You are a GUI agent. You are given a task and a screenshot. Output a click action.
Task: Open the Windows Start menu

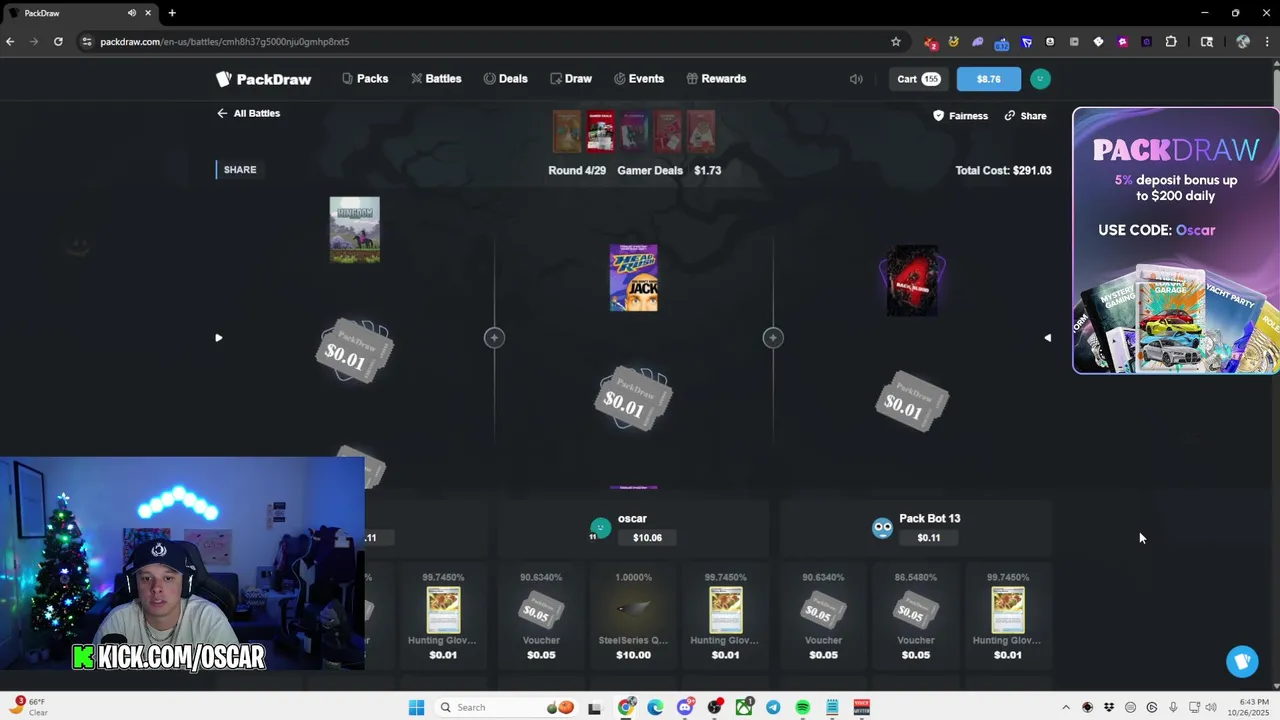(416, 708)
